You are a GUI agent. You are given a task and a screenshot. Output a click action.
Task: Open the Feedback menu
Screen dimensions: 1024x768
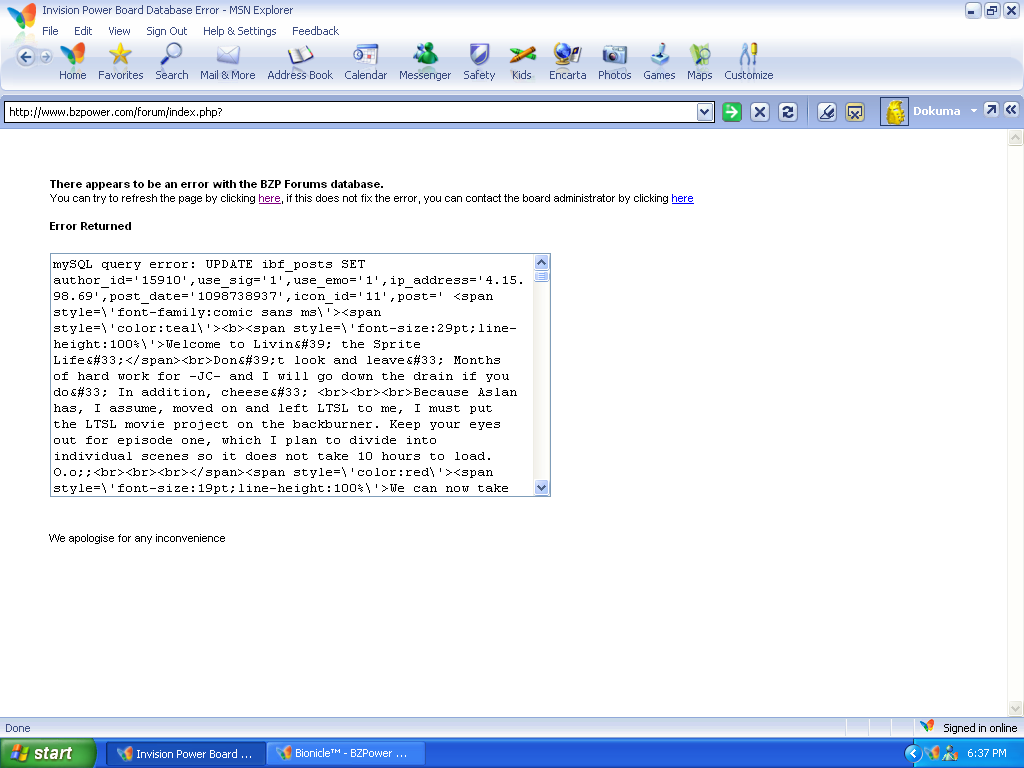315,31
